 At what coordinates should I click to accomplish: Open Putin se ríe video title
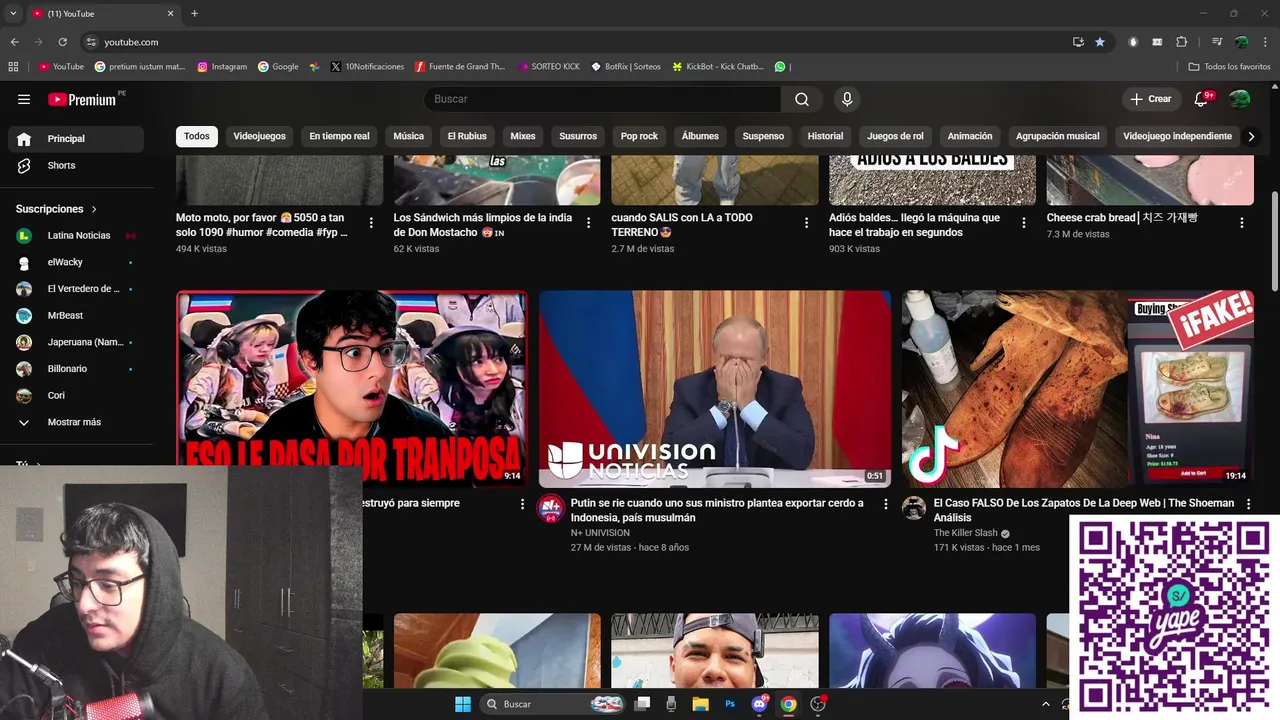pyautogui.click(x=717, y=510)
